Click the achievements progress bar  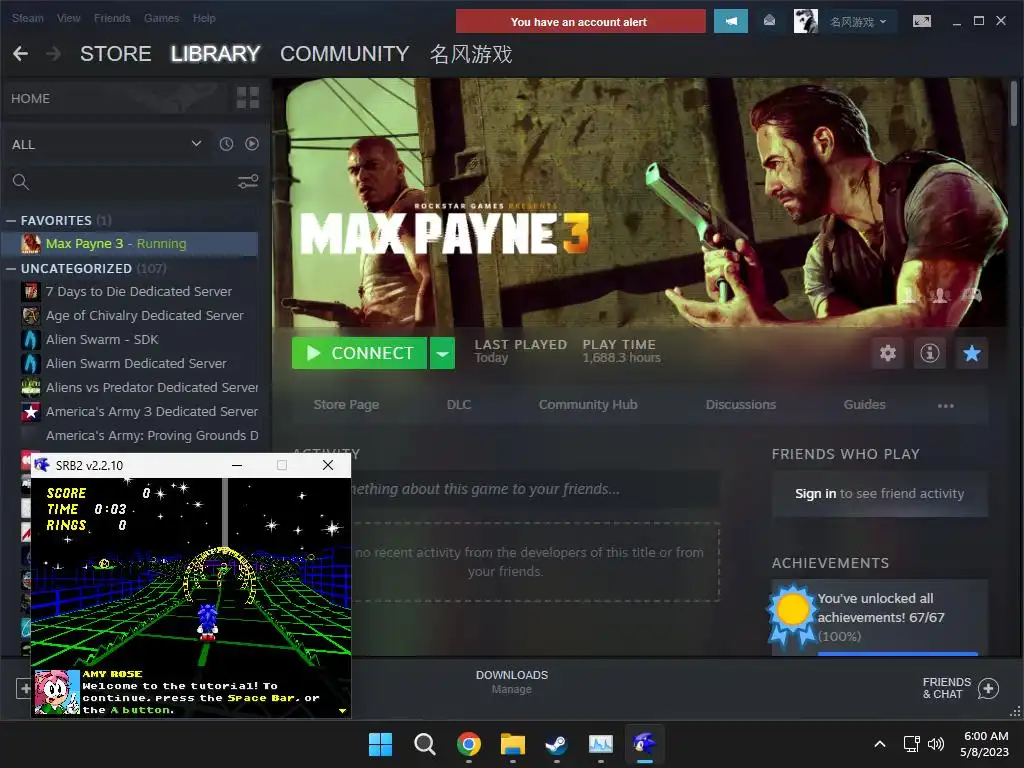(898, 653)
